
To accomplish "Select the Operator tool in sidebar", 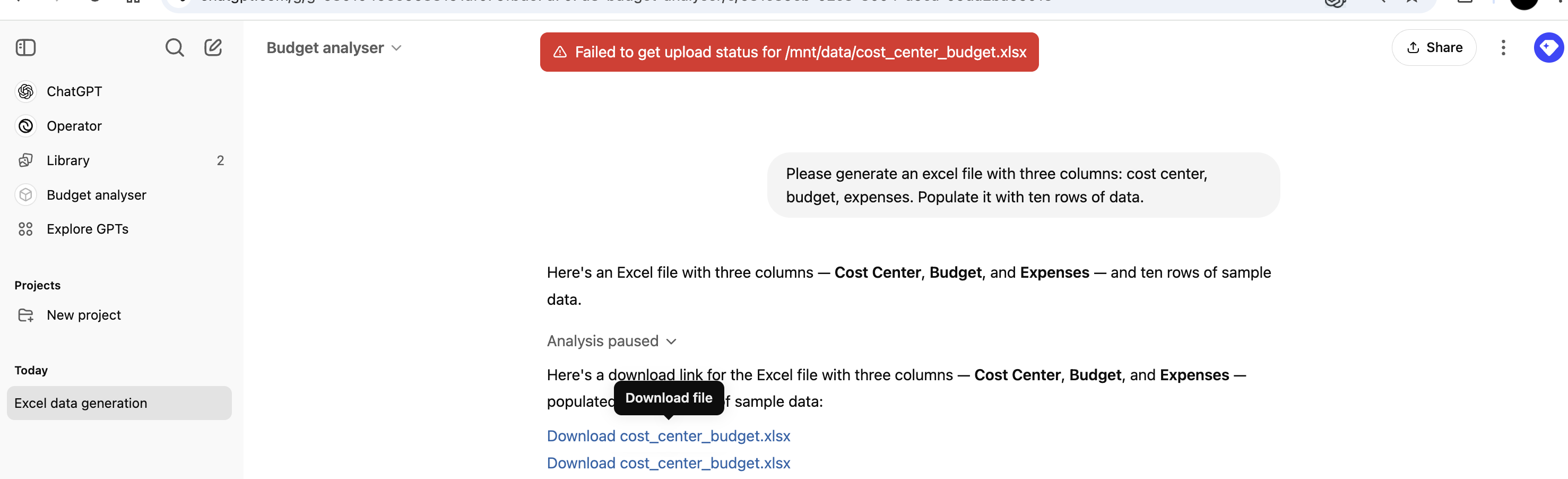I will [x=74, y=126].
